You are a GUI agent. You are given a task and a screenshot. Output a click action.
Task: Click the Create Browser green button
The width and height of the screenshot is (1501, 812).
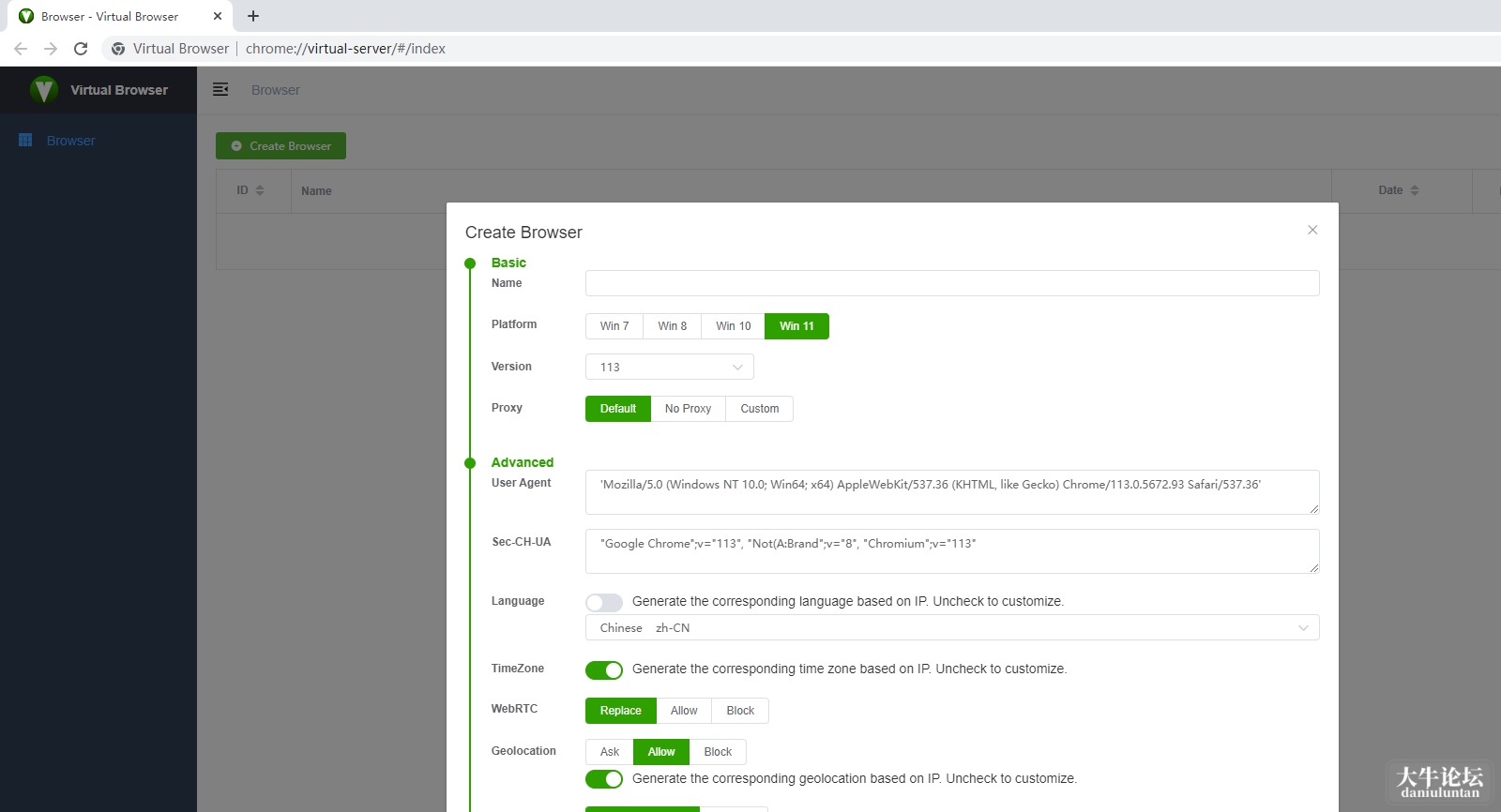click(280, 145)
